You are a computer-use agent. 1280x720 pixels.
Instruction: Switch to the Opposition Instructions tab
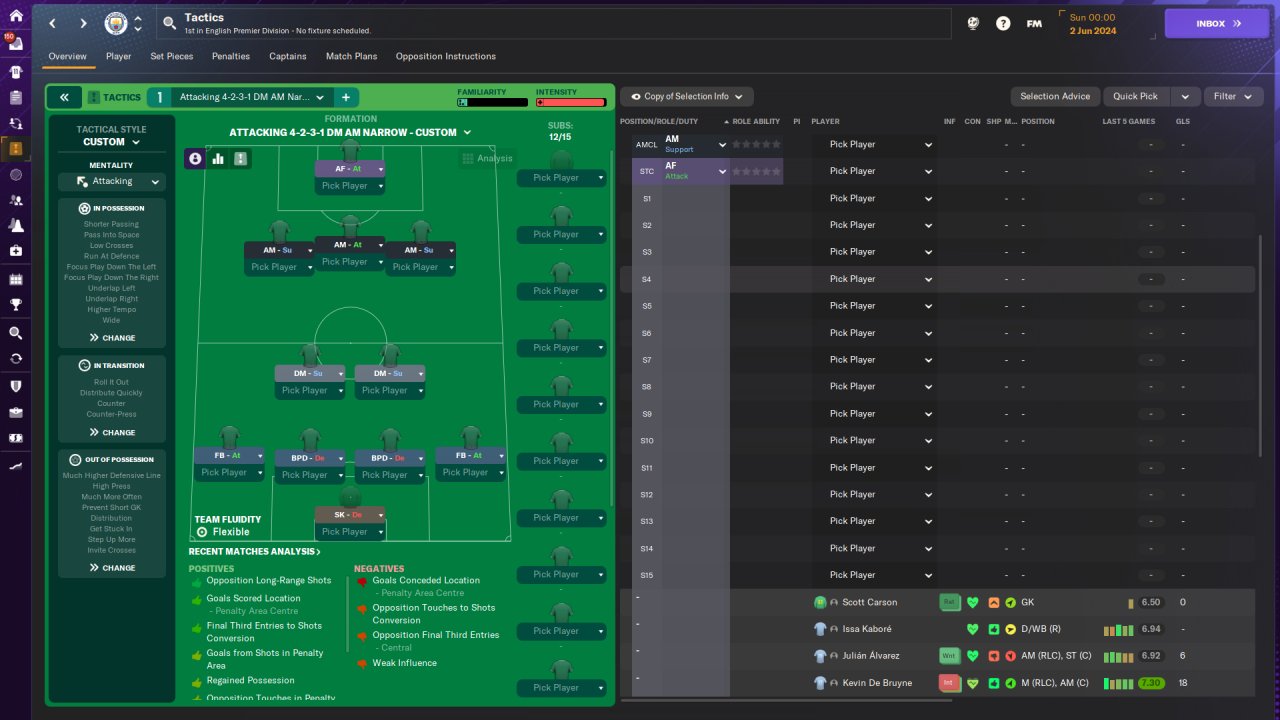pos(446,56)
